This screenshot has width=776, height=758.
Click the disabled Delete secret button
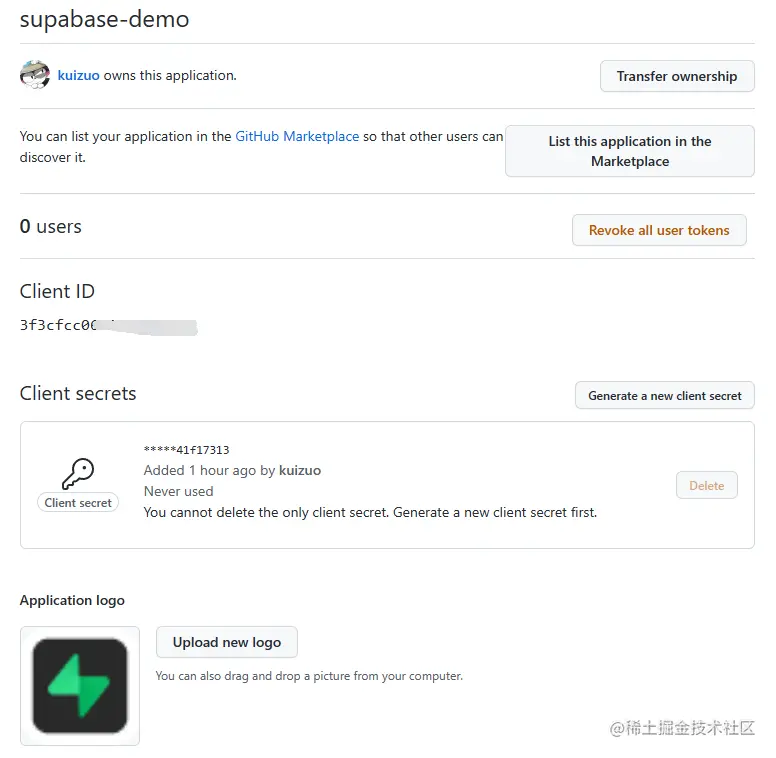[x=707, y=485]
